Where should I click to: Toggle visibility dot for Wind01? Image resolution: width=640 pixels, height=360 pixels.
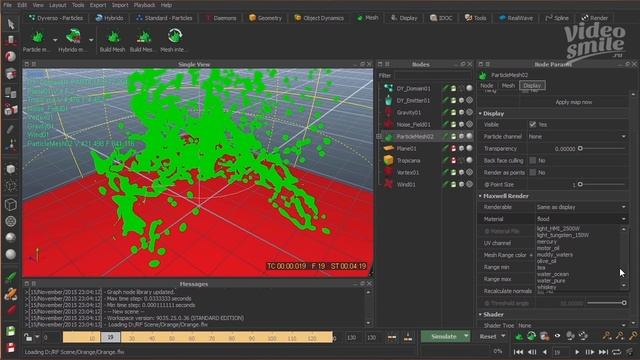[x=469, y=184]
